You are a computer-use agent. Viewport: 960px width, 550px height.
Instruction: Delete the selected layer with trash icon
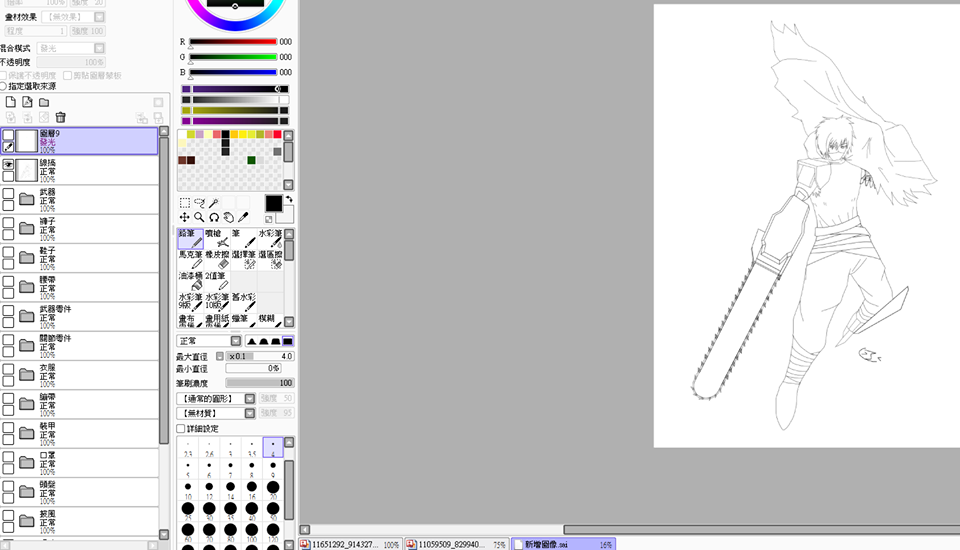[60, 117]
